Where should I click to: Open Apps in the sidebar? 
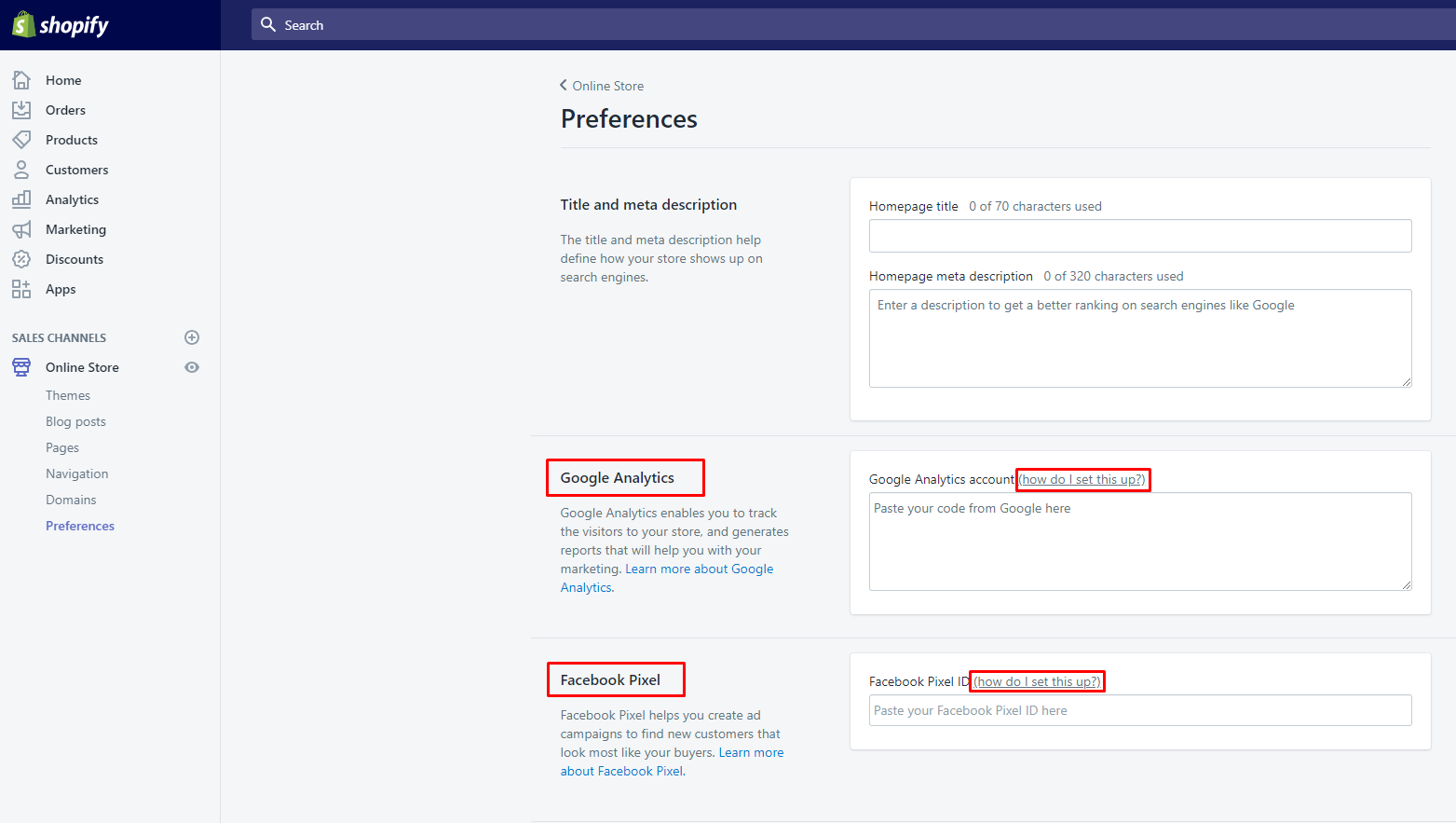(x=61, y=289)
